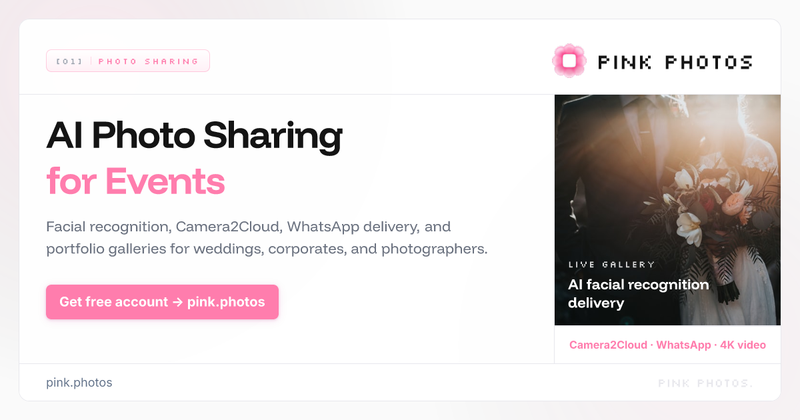
Task: Click the AI Photo Sharing headline
Action: (194, 136)
